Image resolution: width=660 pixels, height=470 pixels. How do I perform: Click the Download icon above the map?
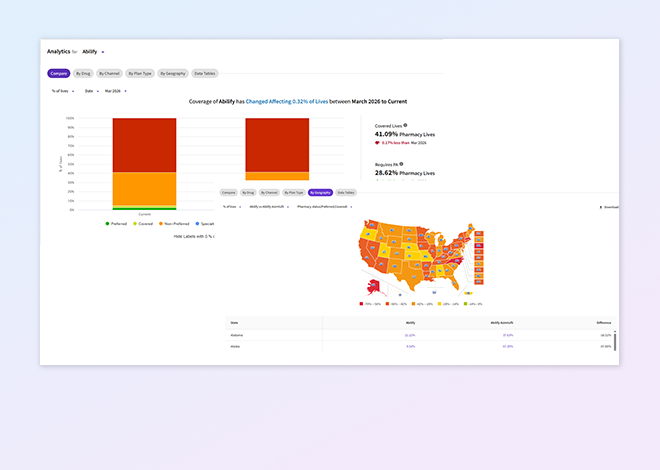point(601,207)
